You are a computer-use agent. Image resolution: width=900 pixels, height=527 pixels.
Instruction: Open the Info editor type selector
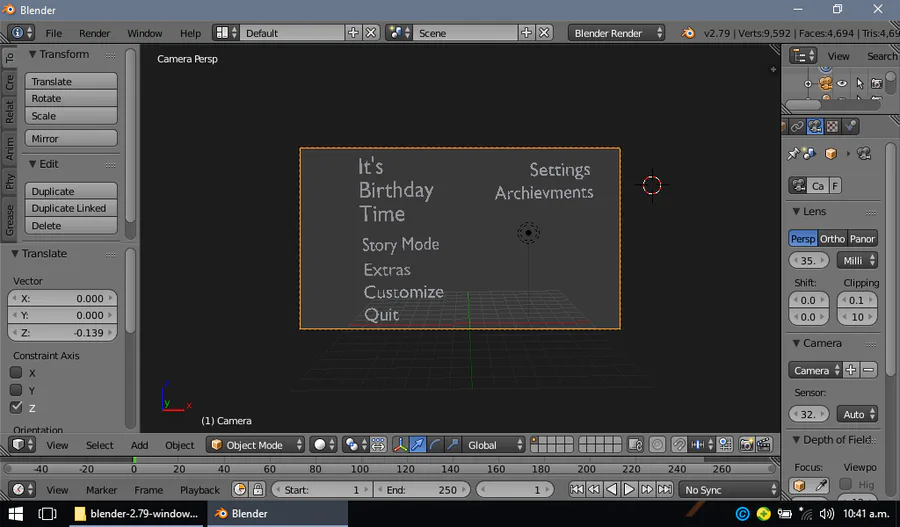point(22,33)
